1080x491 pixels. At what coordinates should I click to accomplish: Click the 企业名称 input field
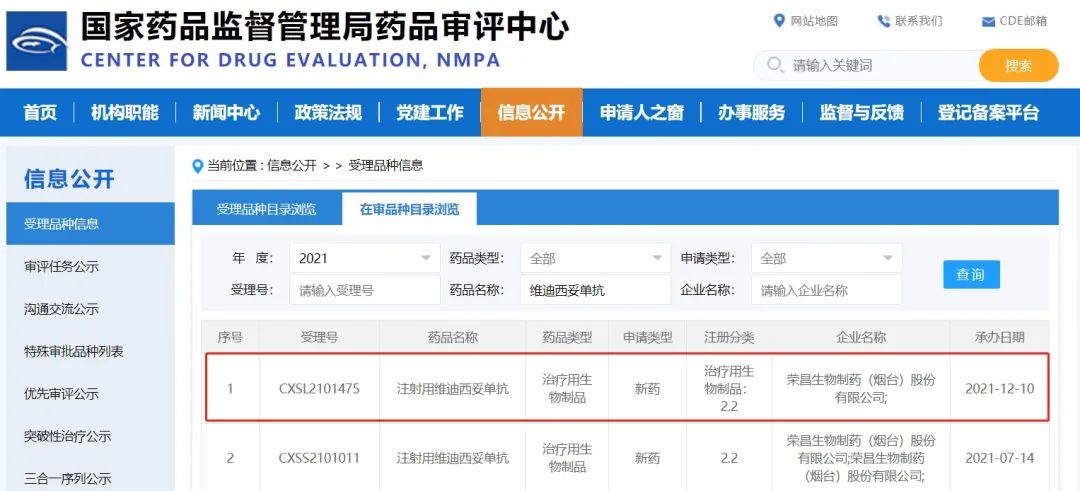827,290
